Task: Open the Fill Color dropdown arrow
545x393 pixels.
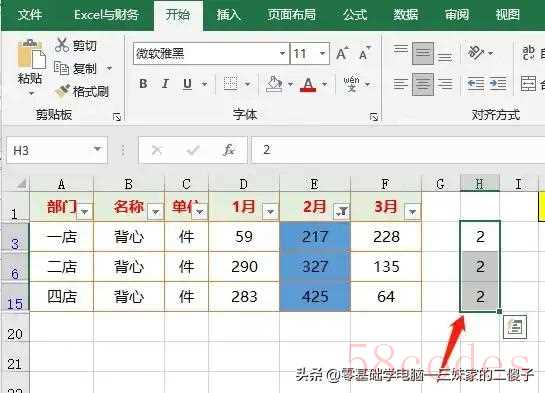Action: 291,84
